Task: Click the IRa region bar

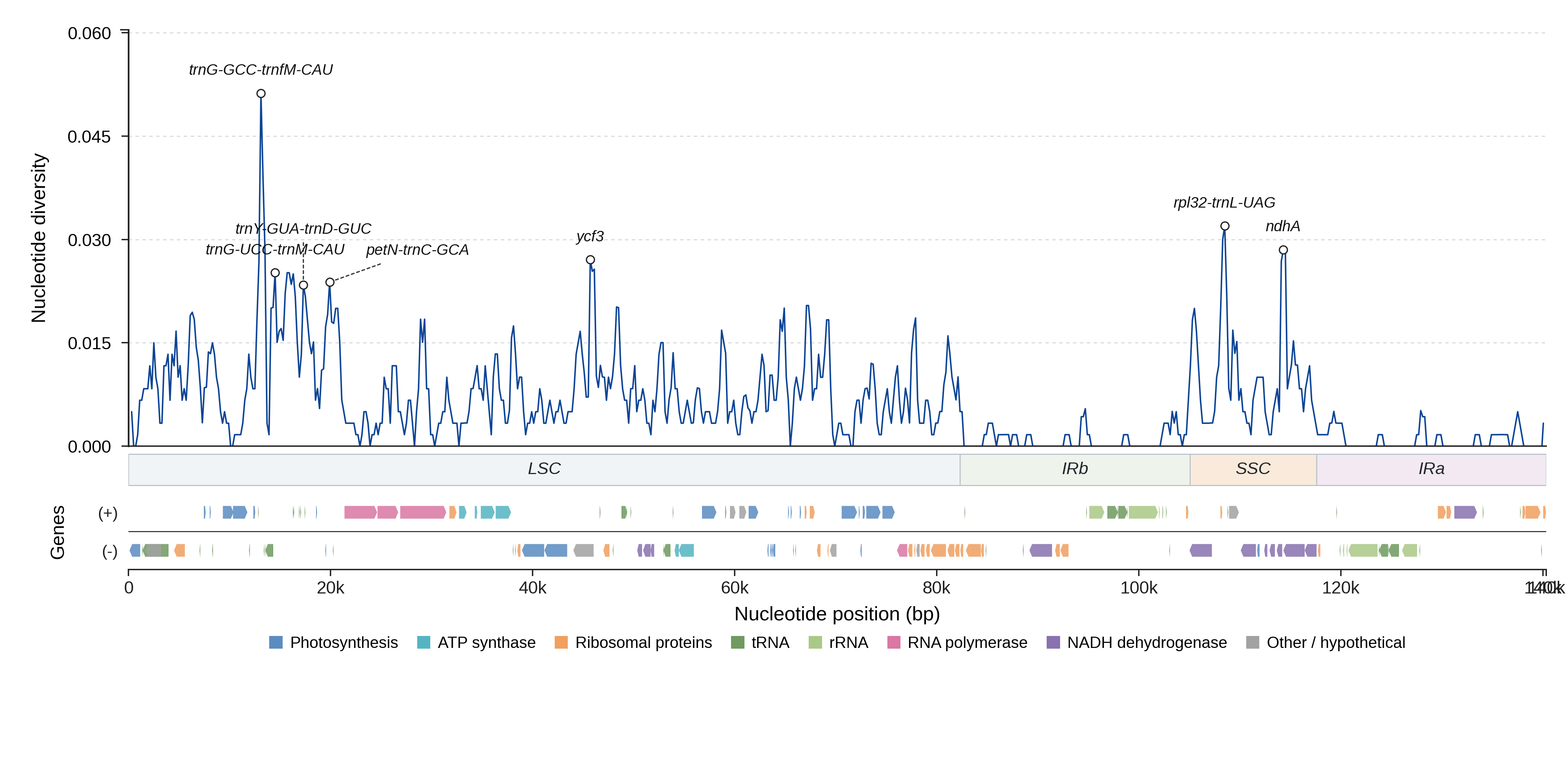Action: tap(1432, 469)
